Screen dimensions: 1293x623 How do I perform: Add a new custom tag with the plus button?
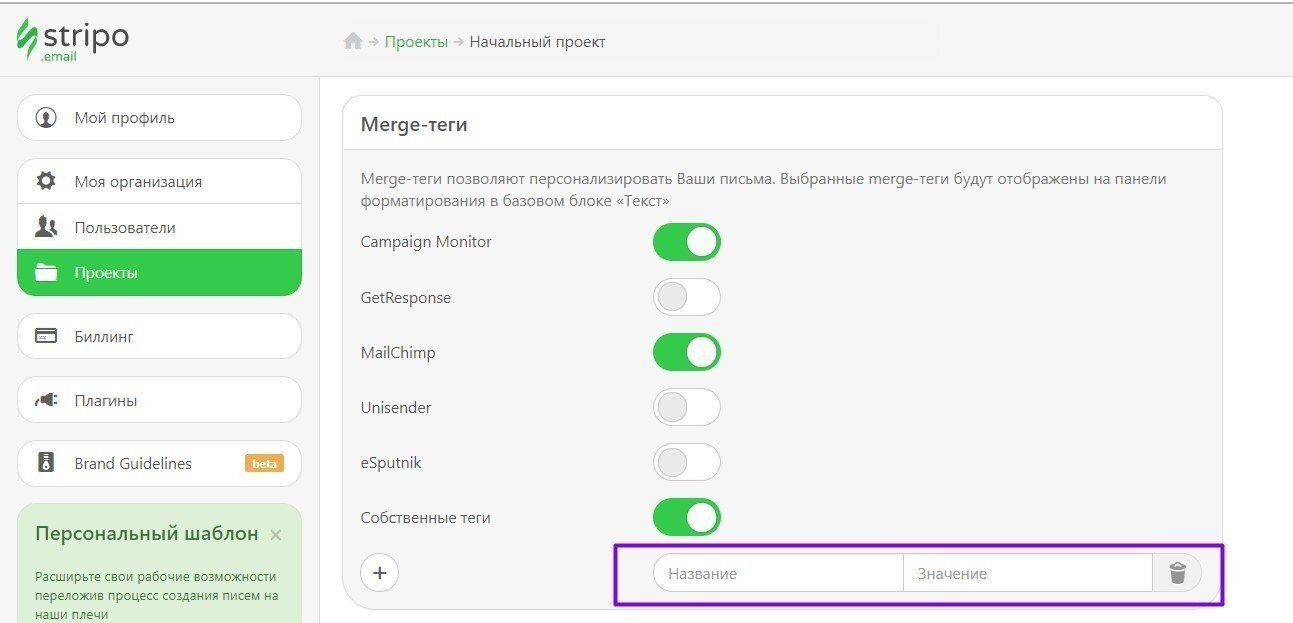click(379, 572)
